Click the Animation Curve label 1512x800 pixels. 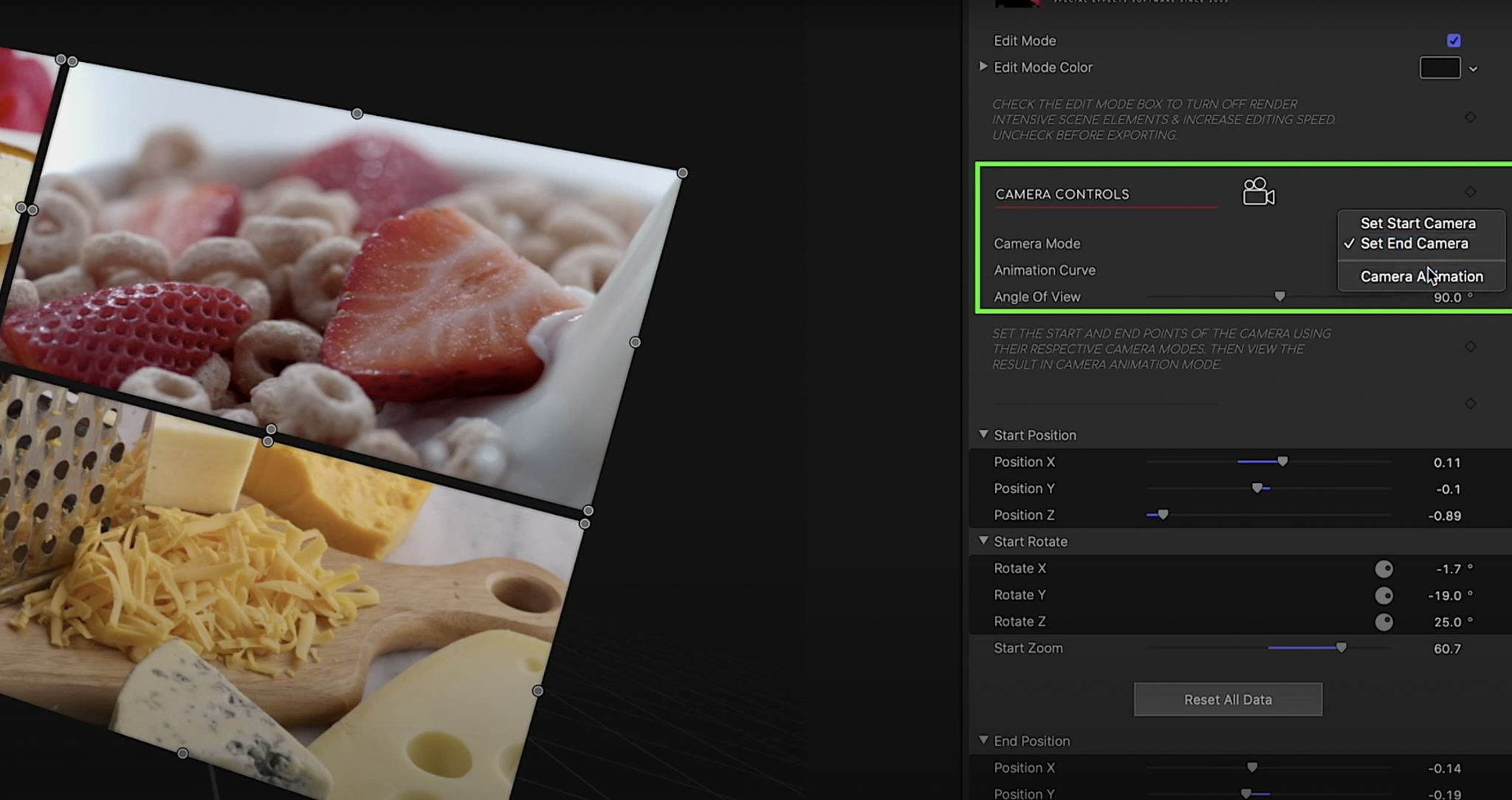[x=1045, y=270]
